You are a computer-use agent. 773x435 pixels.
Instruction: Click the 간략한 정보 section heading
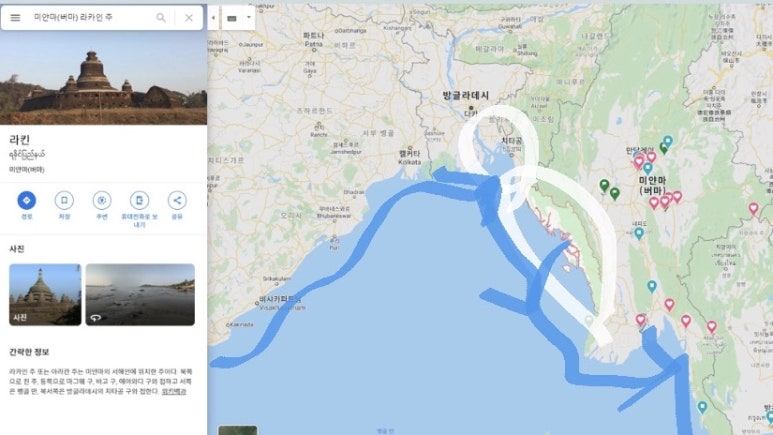tap(29, 352)
